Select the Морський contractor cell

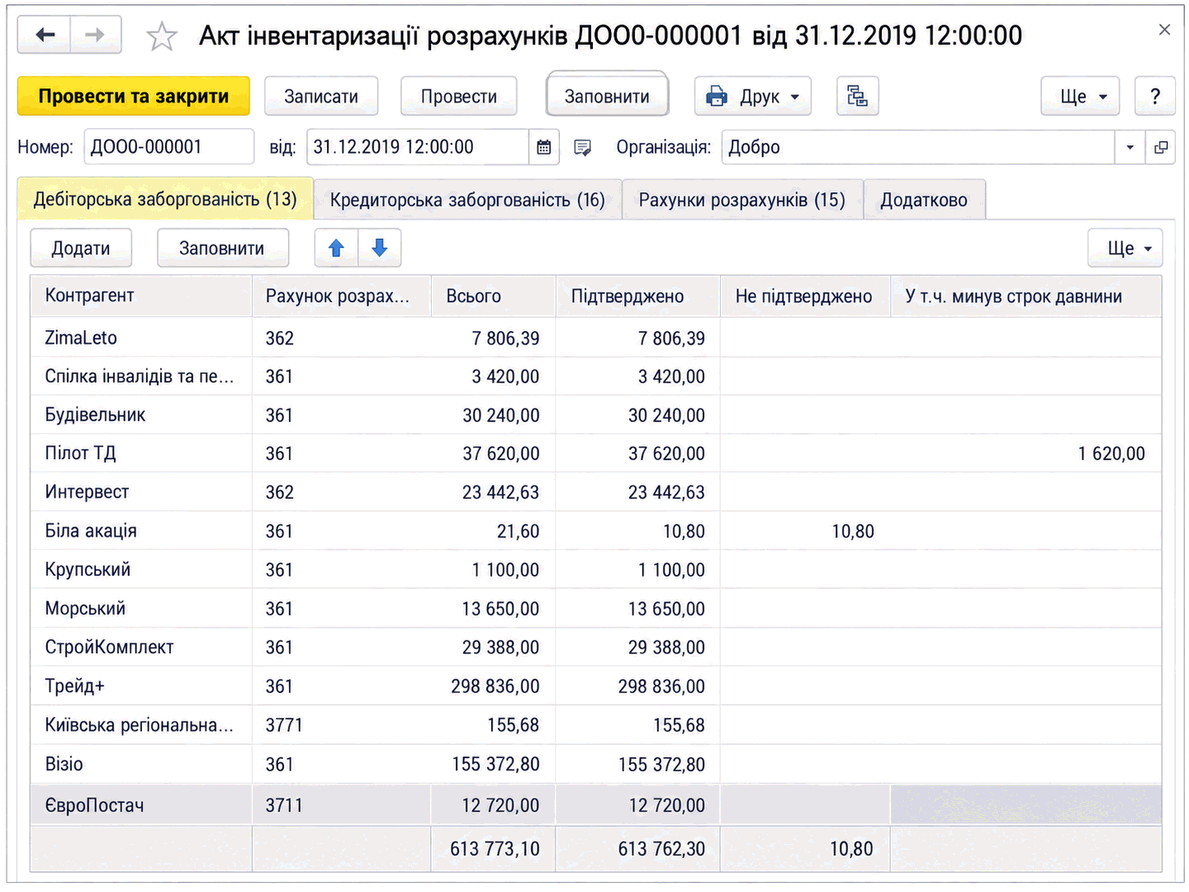point(141,608)
